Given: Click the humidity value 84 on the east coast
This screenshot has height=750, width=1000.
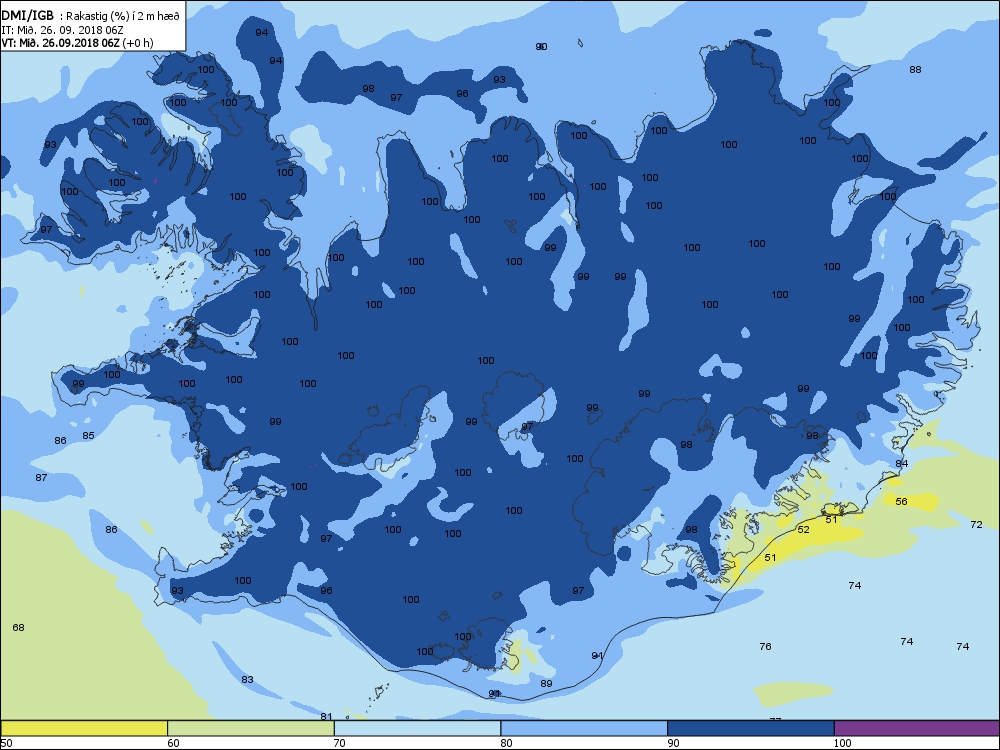Looking at the screenshot, I should pos(901,463).
